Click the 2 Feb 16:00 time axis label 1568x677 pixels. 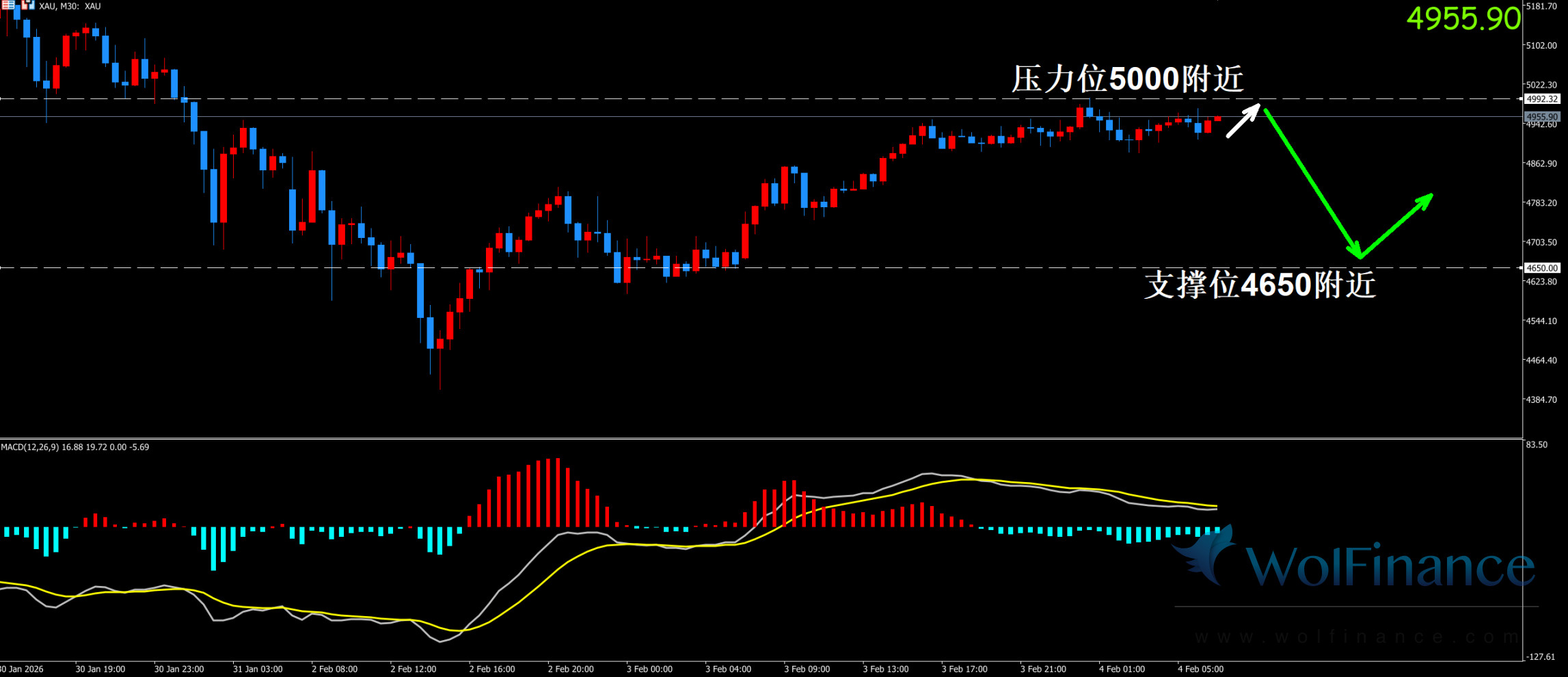pos(491,669)
